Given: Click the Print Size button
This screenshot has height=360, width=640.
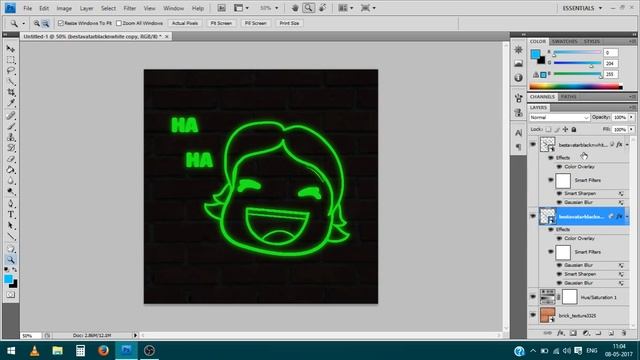Looking at the screenshot, I should [x=289, y=23].
